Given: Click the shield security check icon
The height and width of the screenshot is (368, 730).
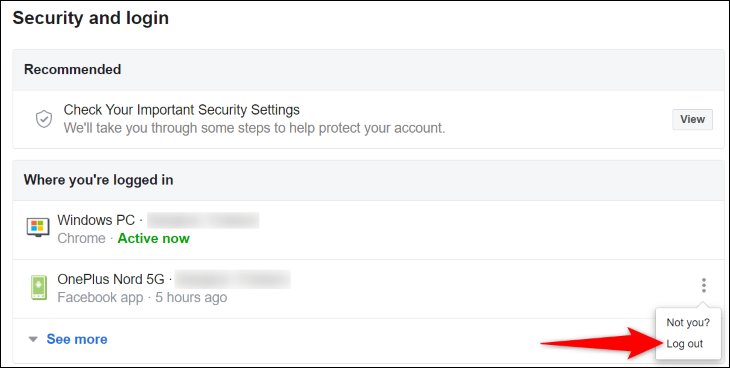Looking at the screenshot, I should (44, 119).
